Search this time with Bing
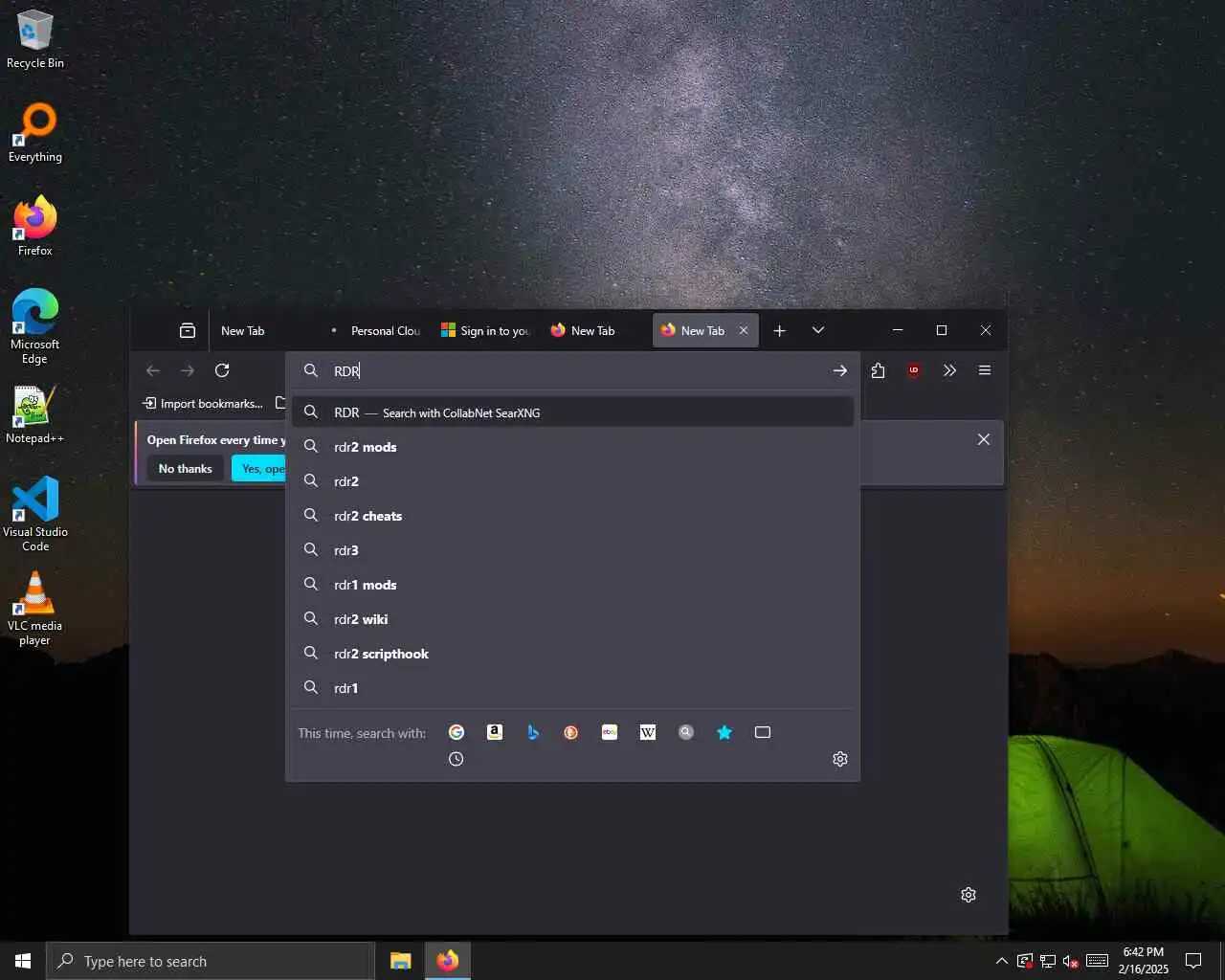This screenshot has height=980, width=1225. click(533, 732)
